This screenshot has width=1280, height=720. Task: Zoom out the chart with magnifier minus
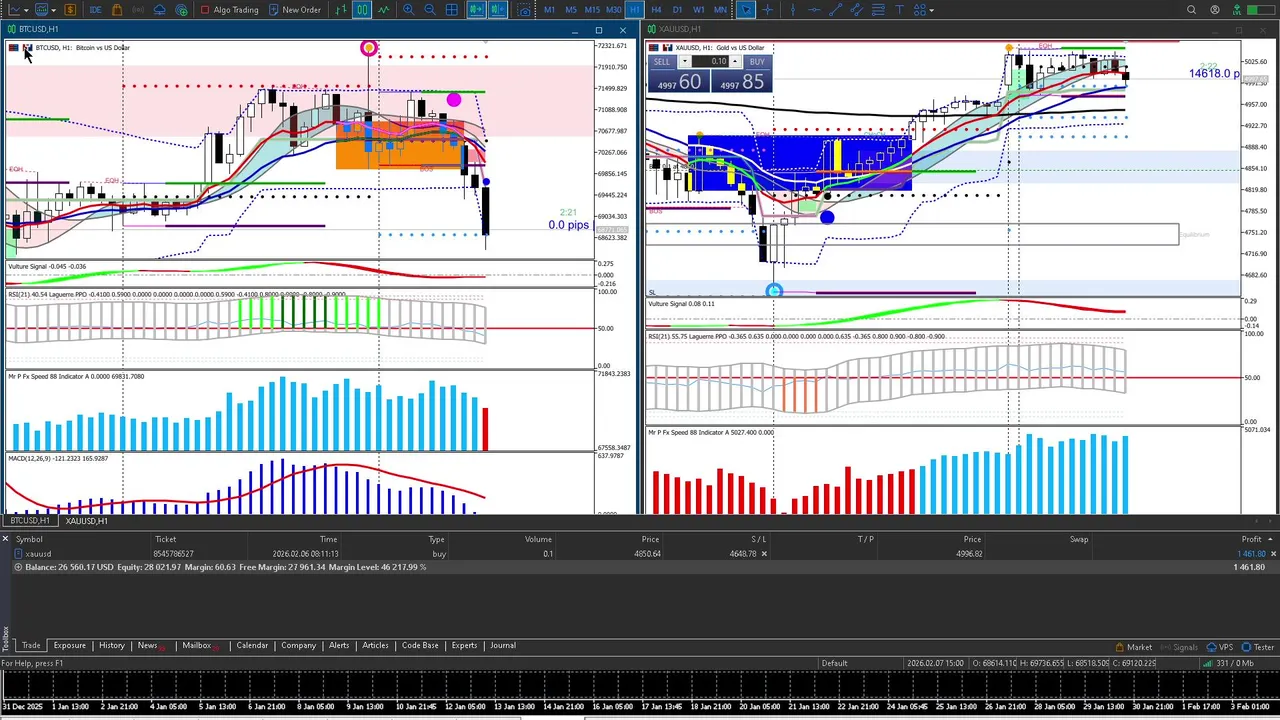(430, 10)
